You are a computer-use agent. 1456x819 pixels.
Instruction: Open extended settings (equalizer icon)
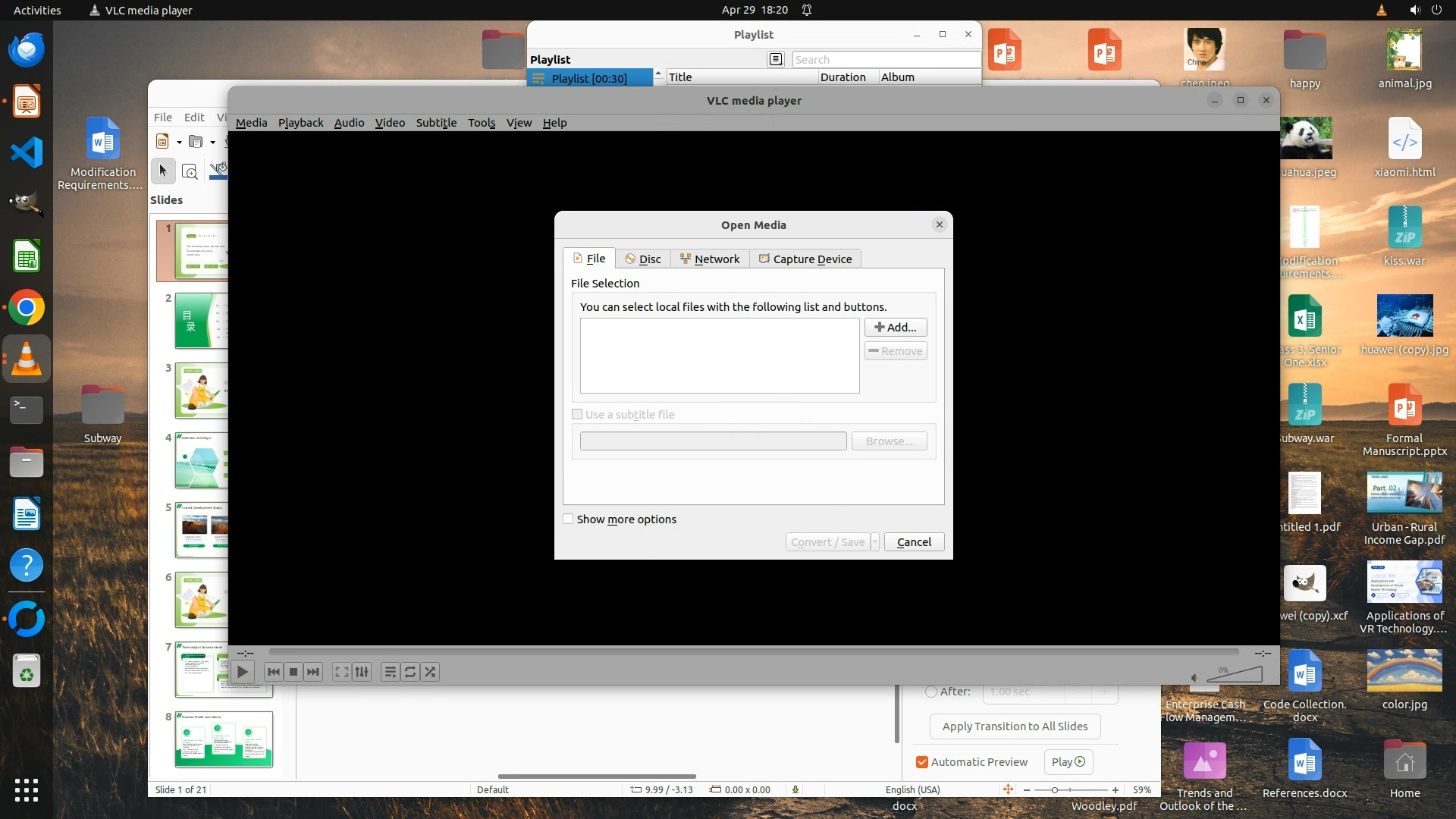click(x=362, y=672)
